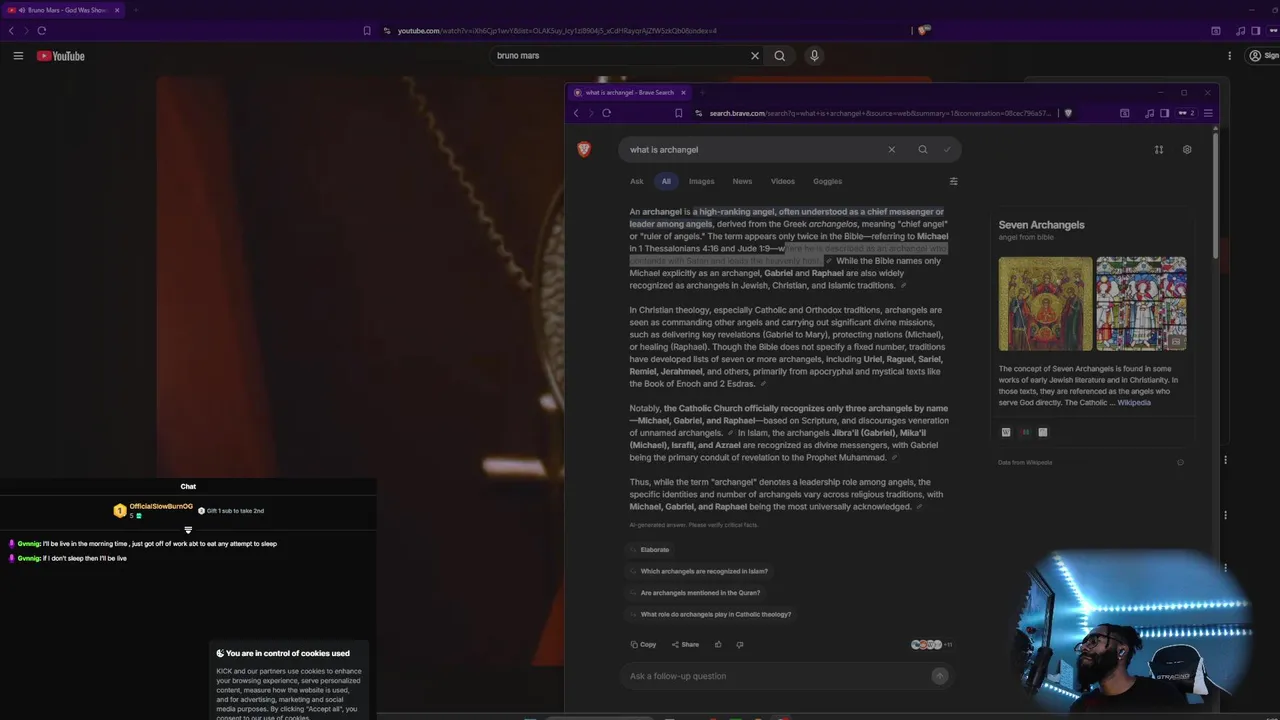Viewport: 1280px width, 720px height.
Task: Open YouTube Sign in button
Action: click(x=1264, y=56)
